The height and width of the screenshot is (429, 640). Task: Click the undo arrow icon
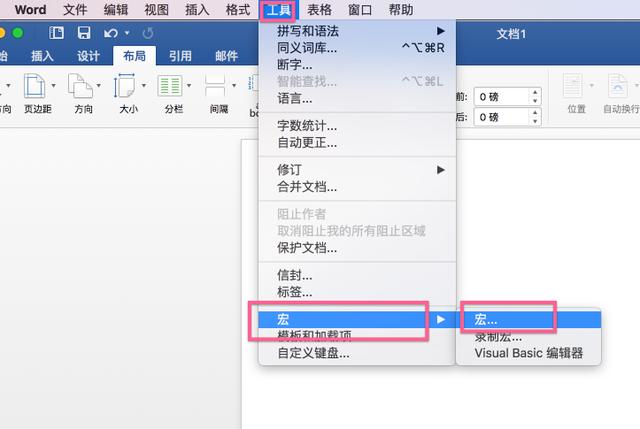[111, 33]
